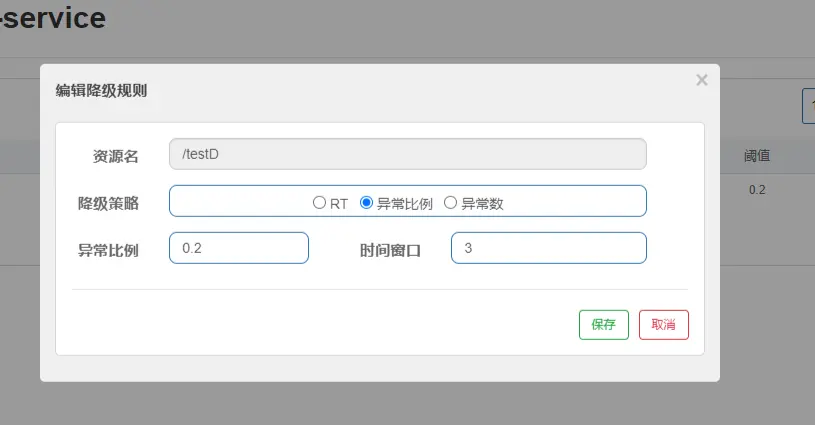Click the 编辑降级规则 dialog title
This screenshot has width=815, height=425.
coord(101,90)
